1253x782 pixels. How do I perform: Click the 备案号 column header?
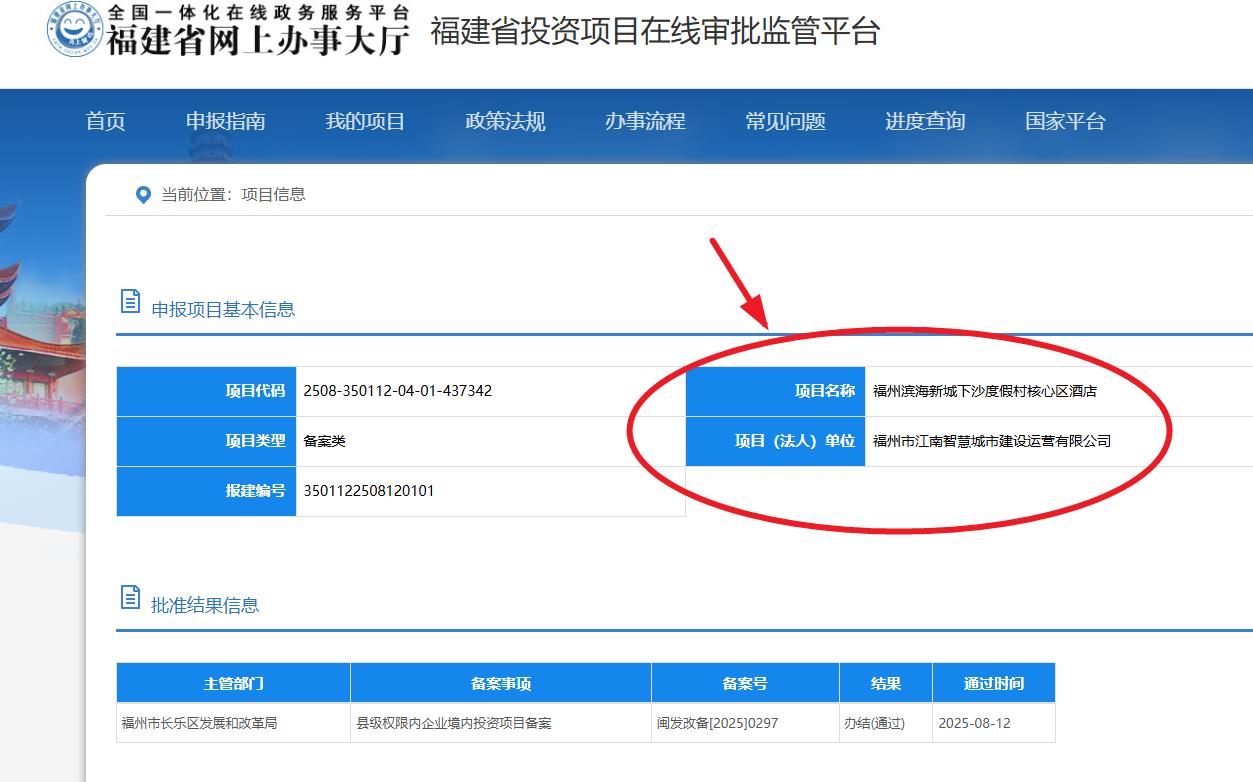tap(746, 683)
